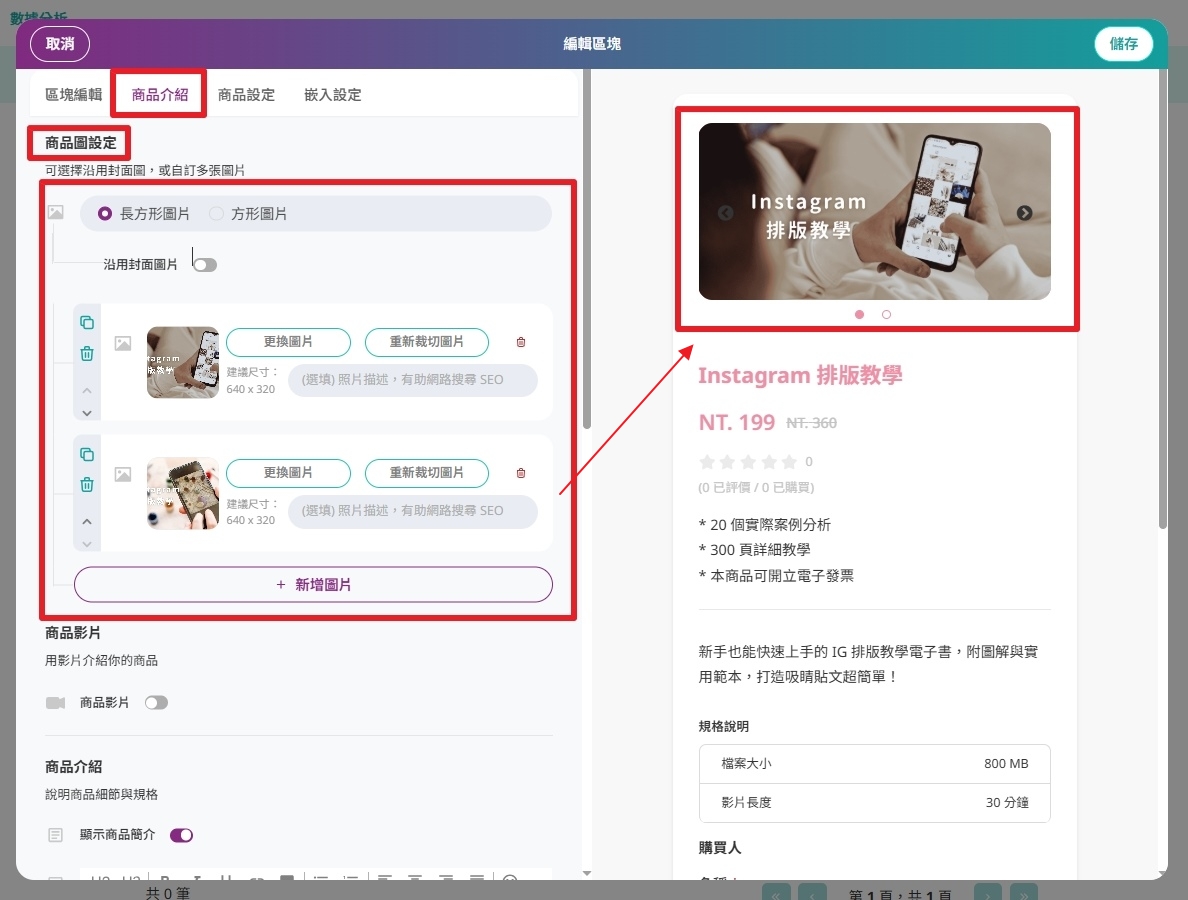Click the video camera icon beside 商品影片
The image size is (1188, 900).
55,703
